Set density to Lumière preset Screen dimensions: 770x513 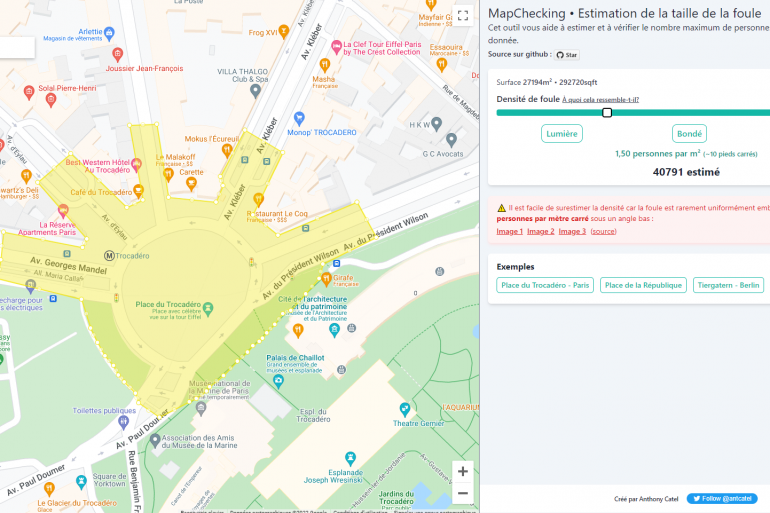561,134
